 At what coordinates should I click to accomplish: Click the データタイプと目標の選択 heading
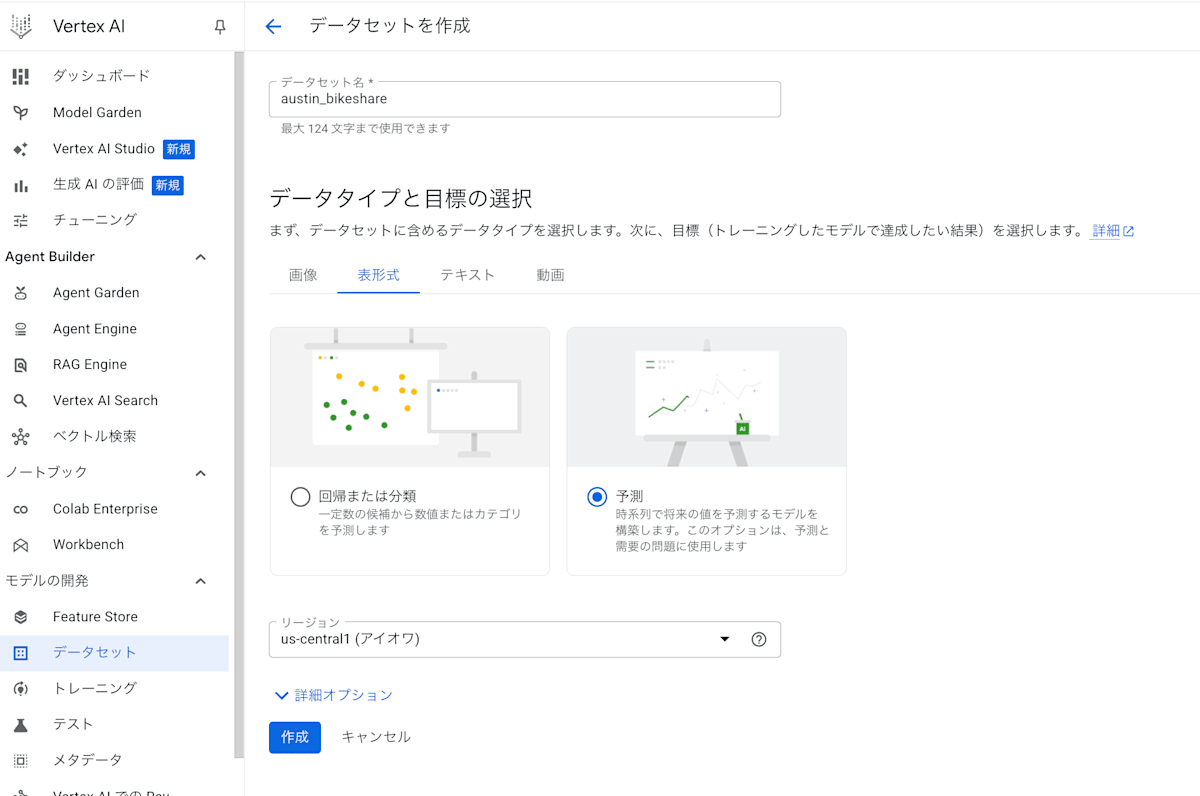[401, 198]
